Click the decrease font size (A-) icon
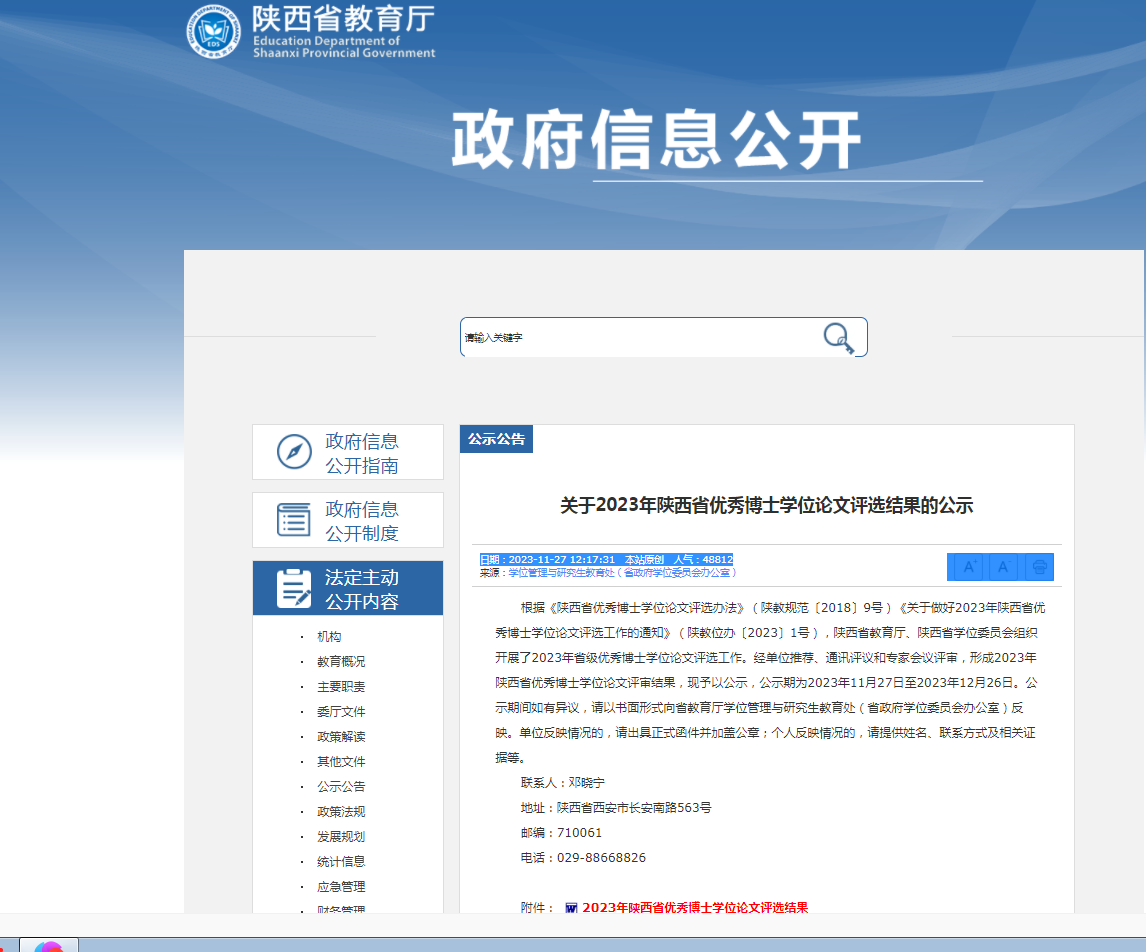The height and width of the screenshot is (952, 1146). point(1003,566)
